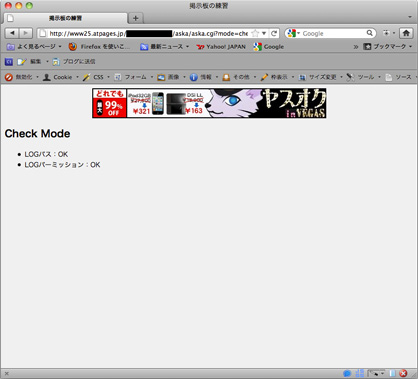
Task: Reload the page
Action: pos(274,33)
